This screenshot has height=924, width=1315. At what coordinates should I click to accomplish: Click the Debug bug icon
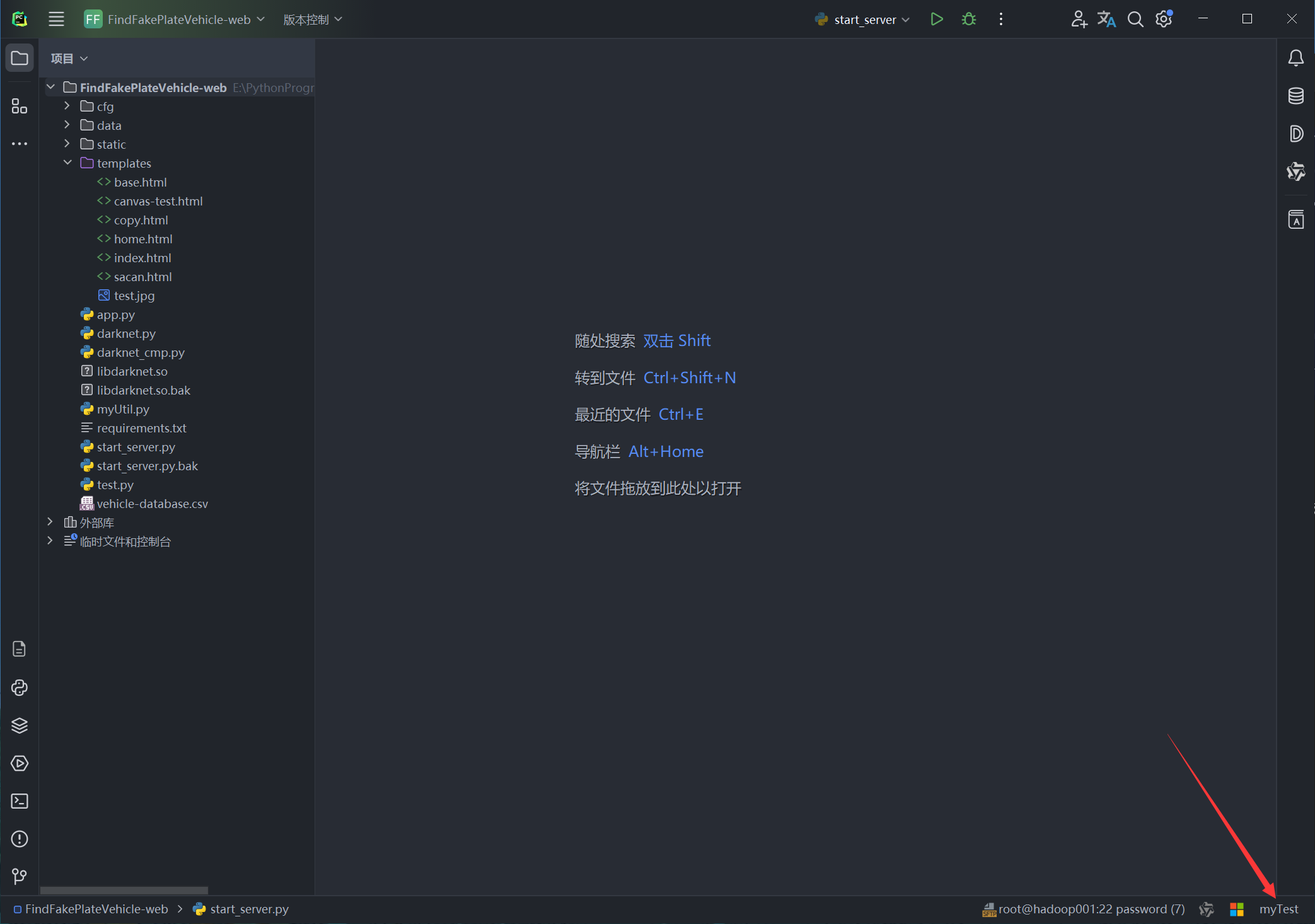click(x=969, y=19)
